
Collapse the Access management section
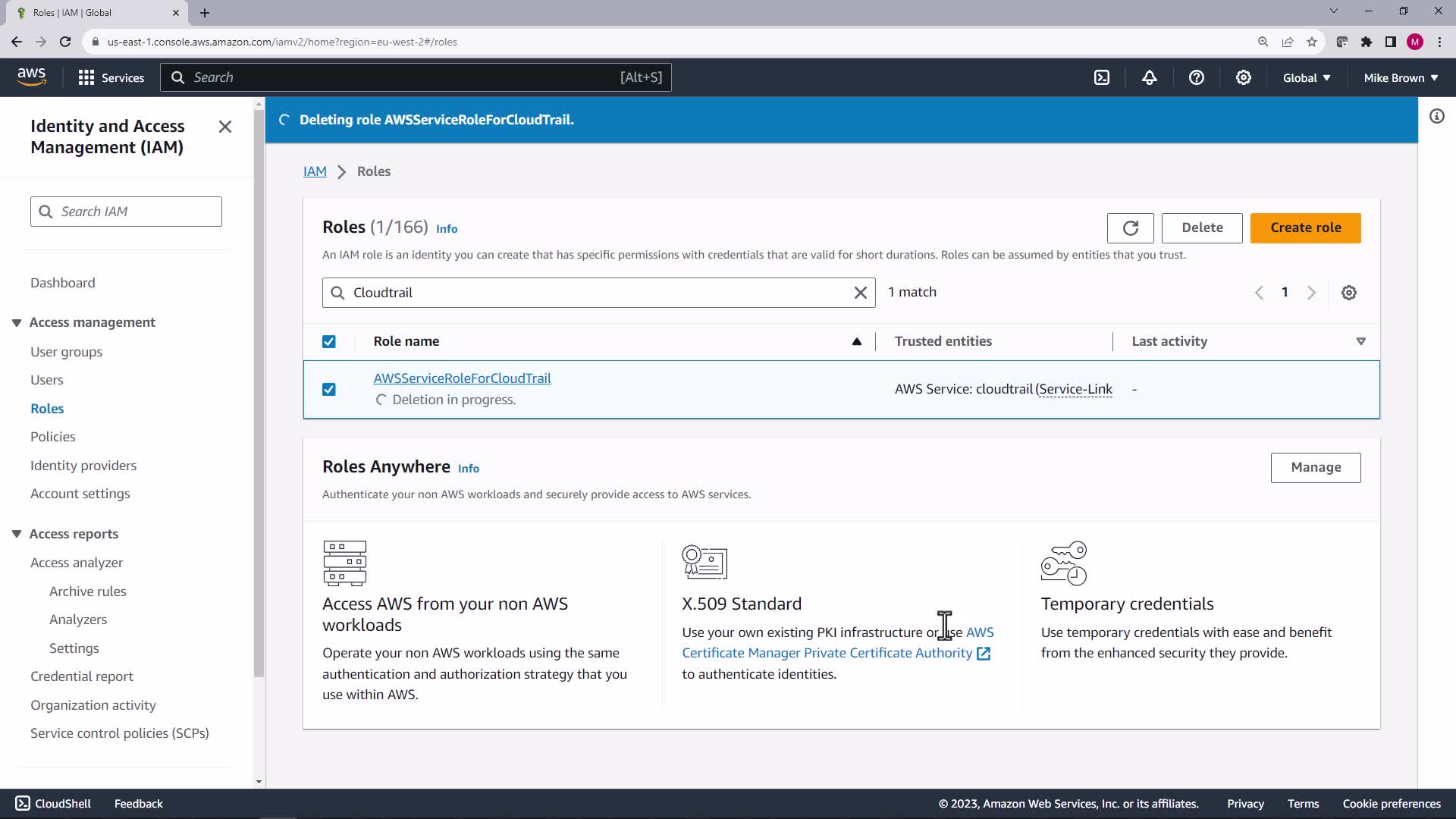pos(17,322)
